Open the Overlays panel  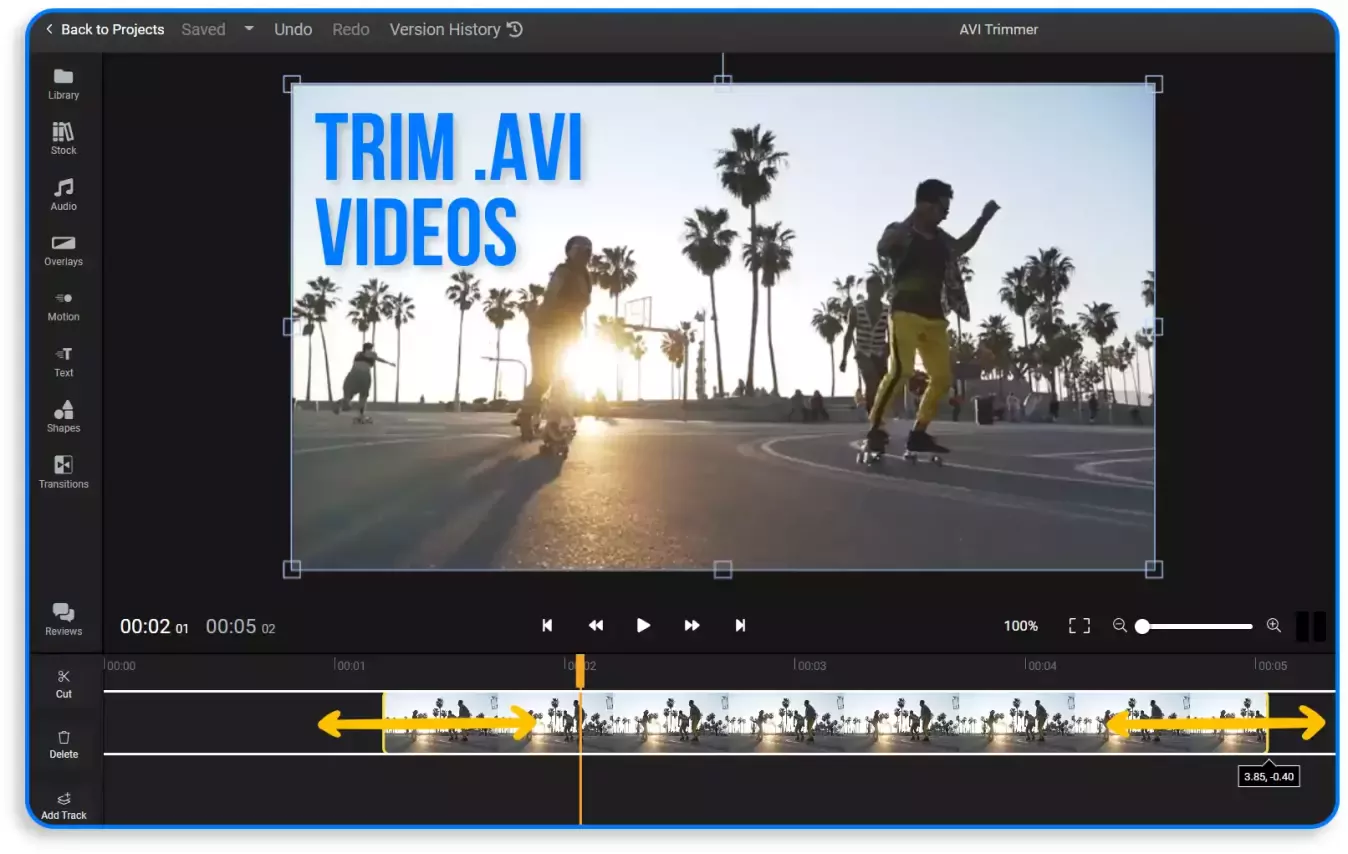63,250
